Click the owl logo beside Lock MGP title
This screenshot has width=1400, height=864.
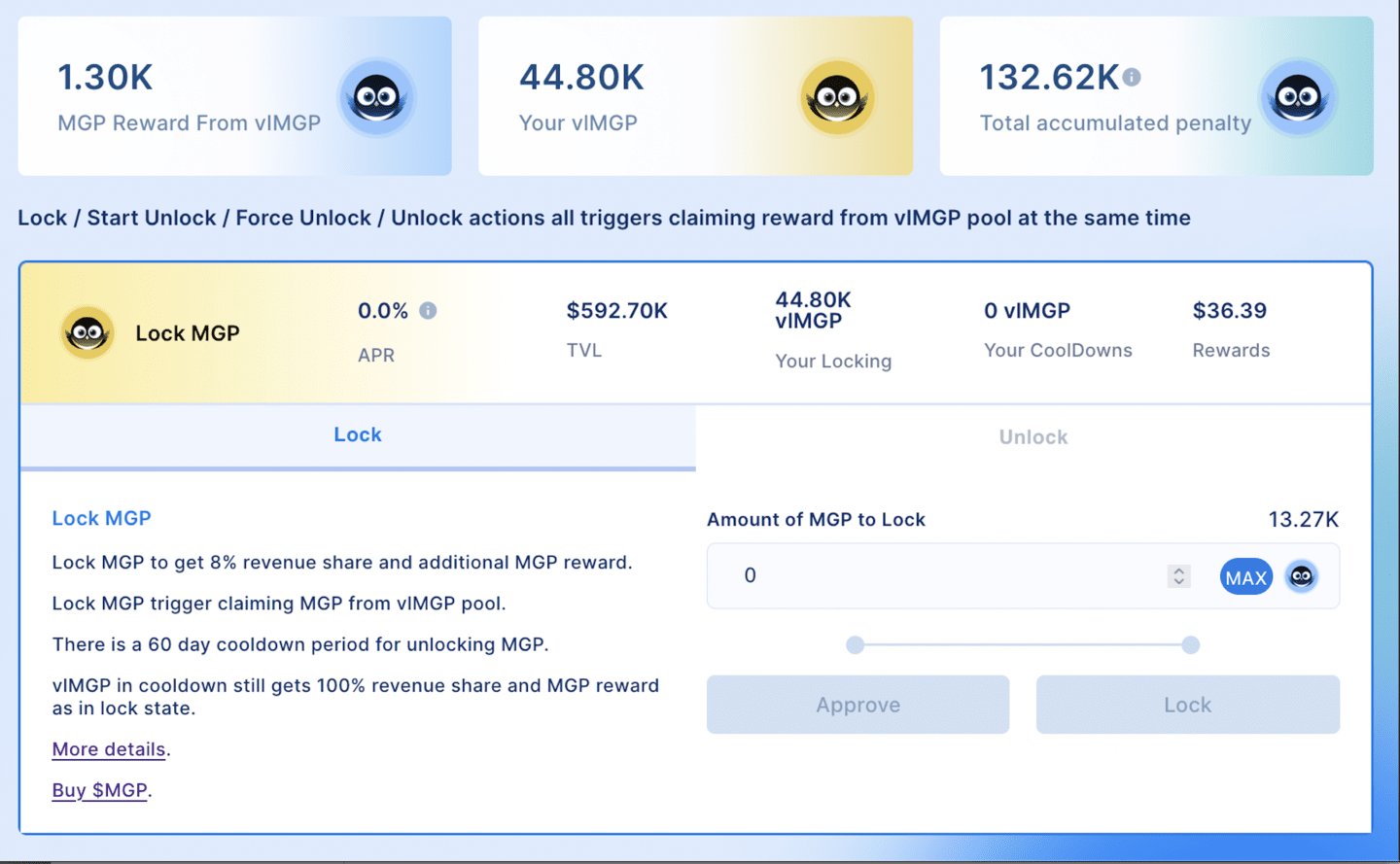87,333
